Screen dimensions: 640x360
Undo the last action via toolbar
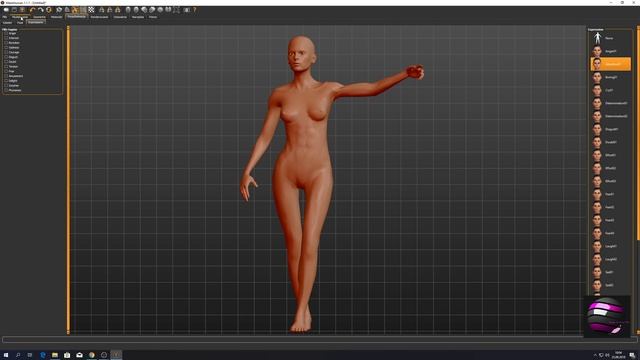tap(32, 10)
